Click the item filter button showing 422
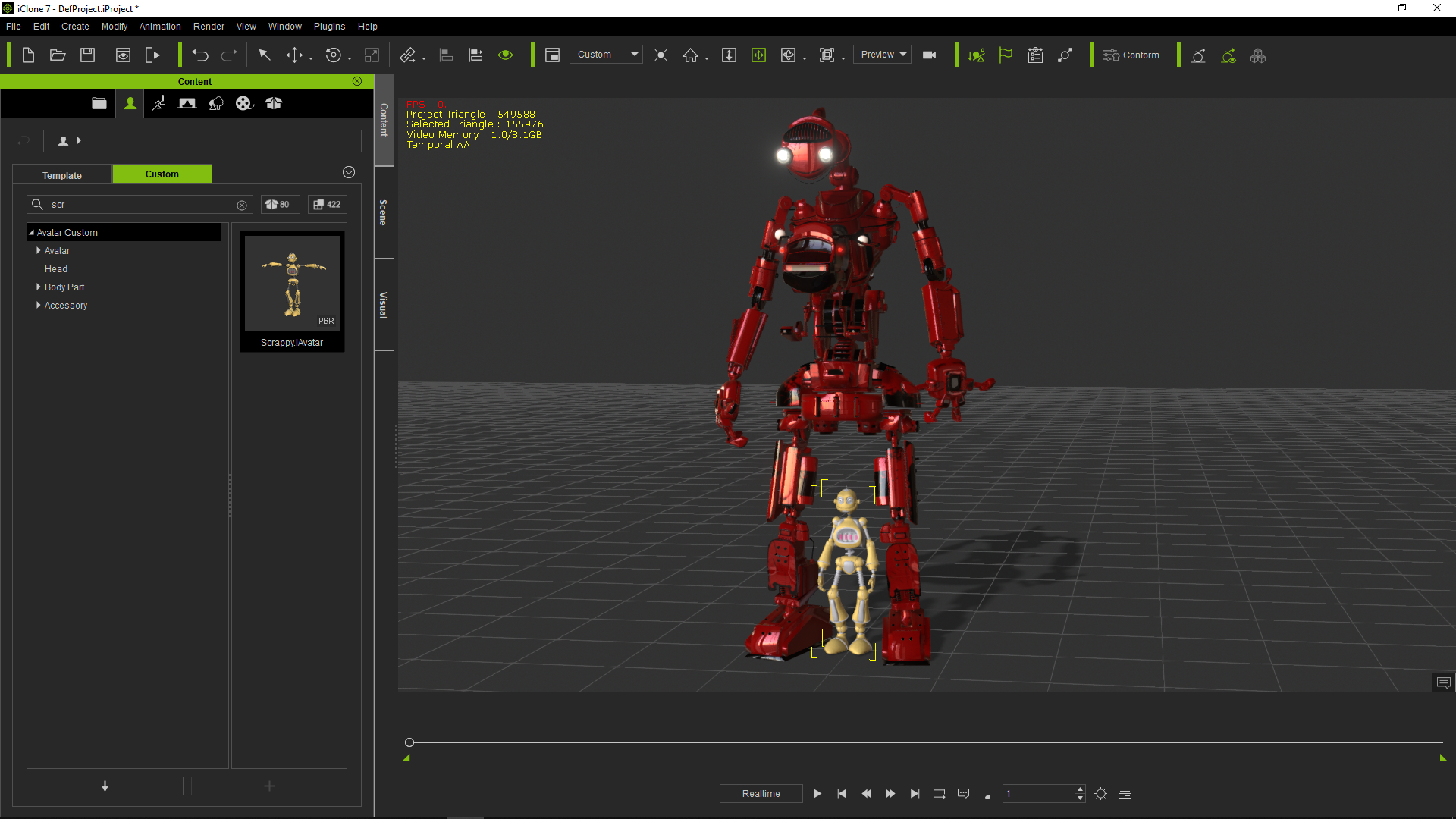Viewport: 1456px width, 819px height. tap(328, 205)
